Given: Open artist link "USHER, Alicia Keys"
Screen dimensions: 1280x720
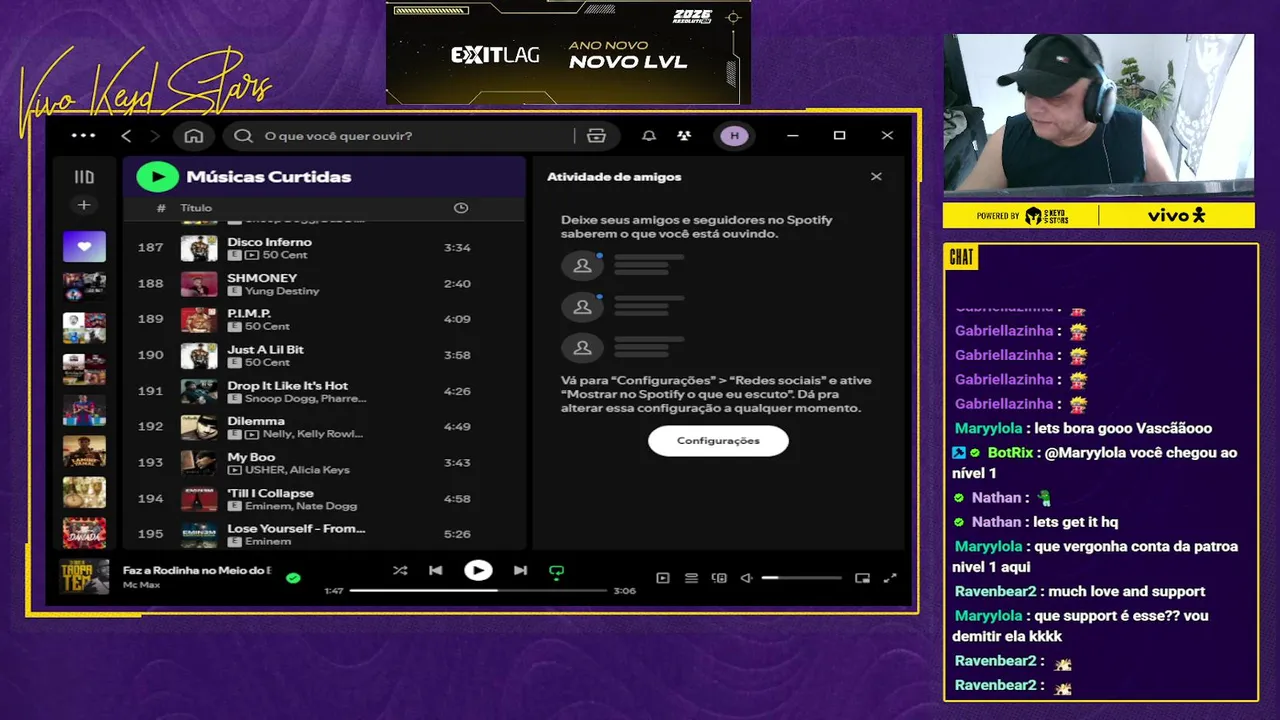Looking at the screenshot, I should [x=298, y=470].
